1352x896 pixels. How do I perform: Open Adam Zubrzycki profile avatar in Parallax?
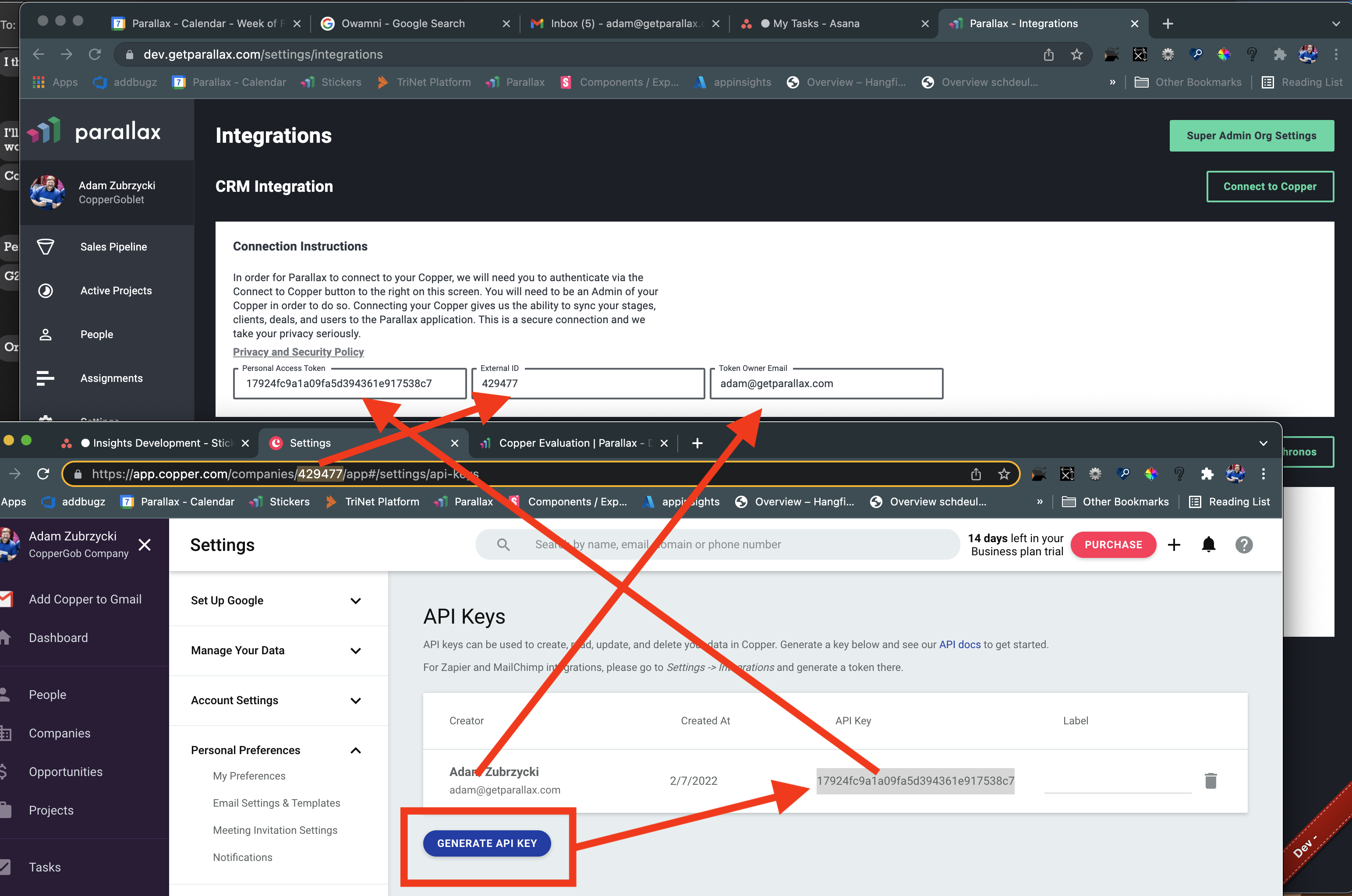point(47,192)
